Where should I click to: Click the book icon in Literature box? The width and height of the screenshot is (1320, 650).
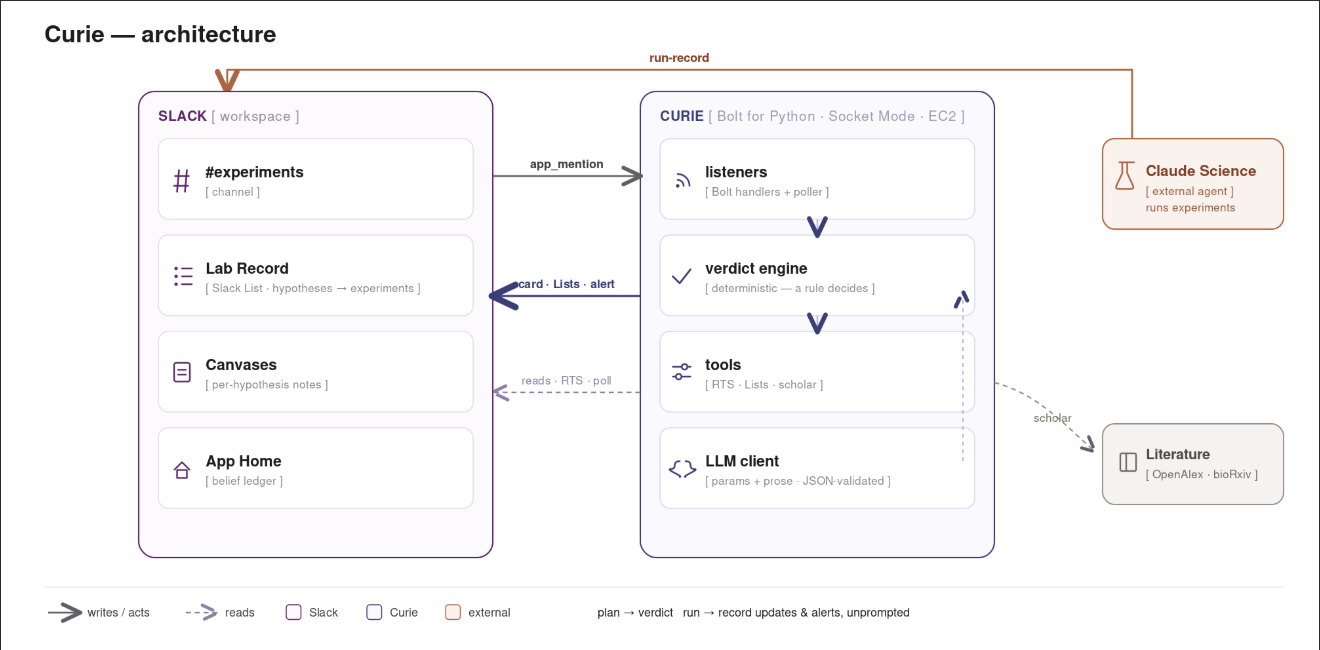point(1128,462)
